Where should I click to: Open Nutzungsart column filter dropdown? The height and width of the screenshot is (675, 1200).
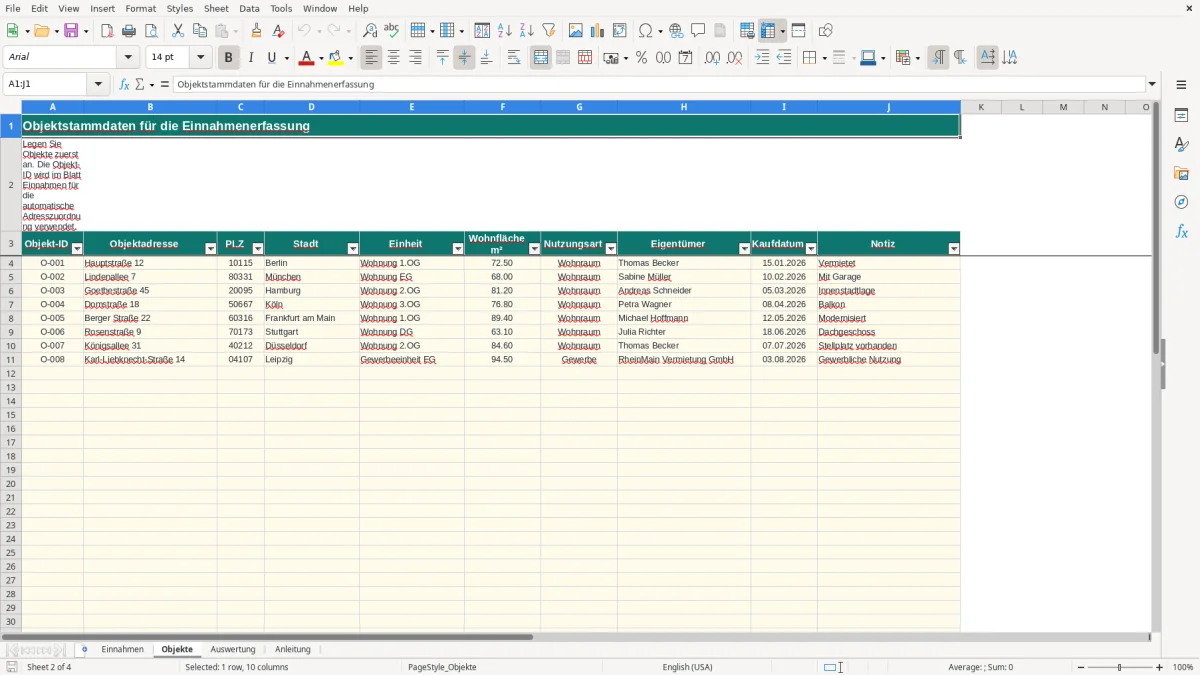(x=611, y=249)
